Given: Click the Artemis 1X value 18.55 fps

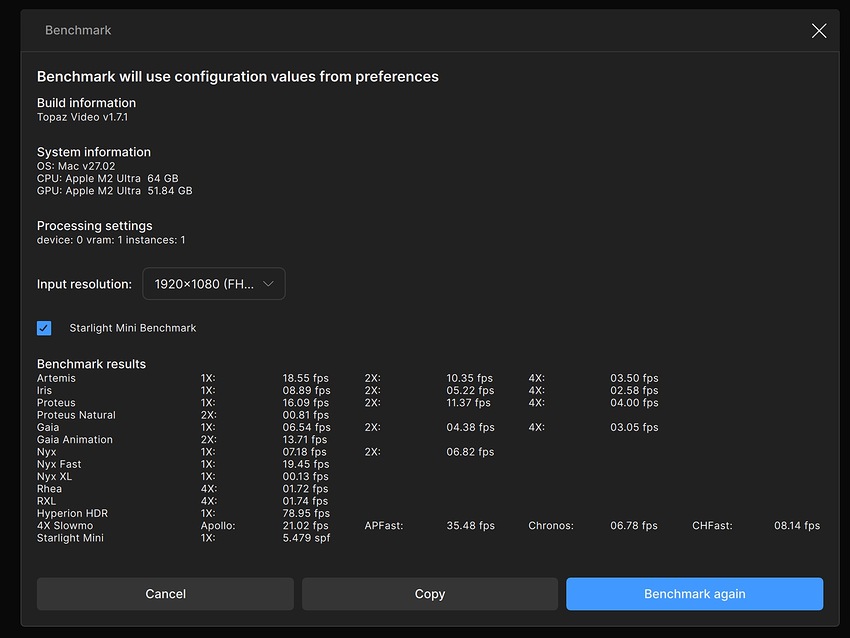Looking at the screenshot, I should coord(306,378).
